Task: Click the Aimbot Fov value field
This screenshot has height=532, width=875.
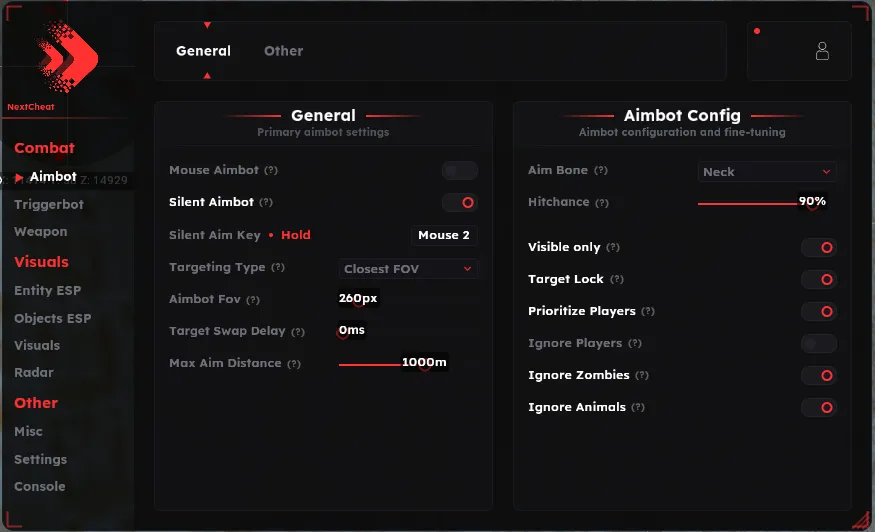Action: [358, 298]
